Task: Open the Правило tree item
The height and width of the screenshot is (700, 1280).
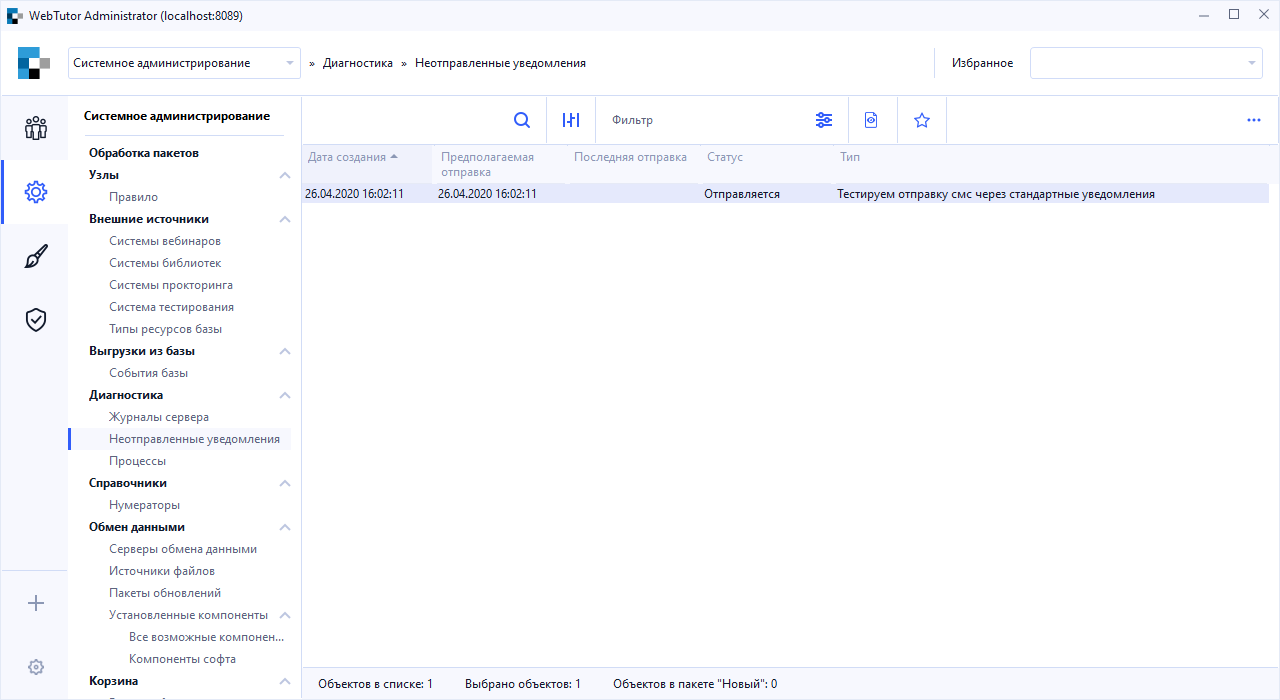Action: (x=133, y=197)
